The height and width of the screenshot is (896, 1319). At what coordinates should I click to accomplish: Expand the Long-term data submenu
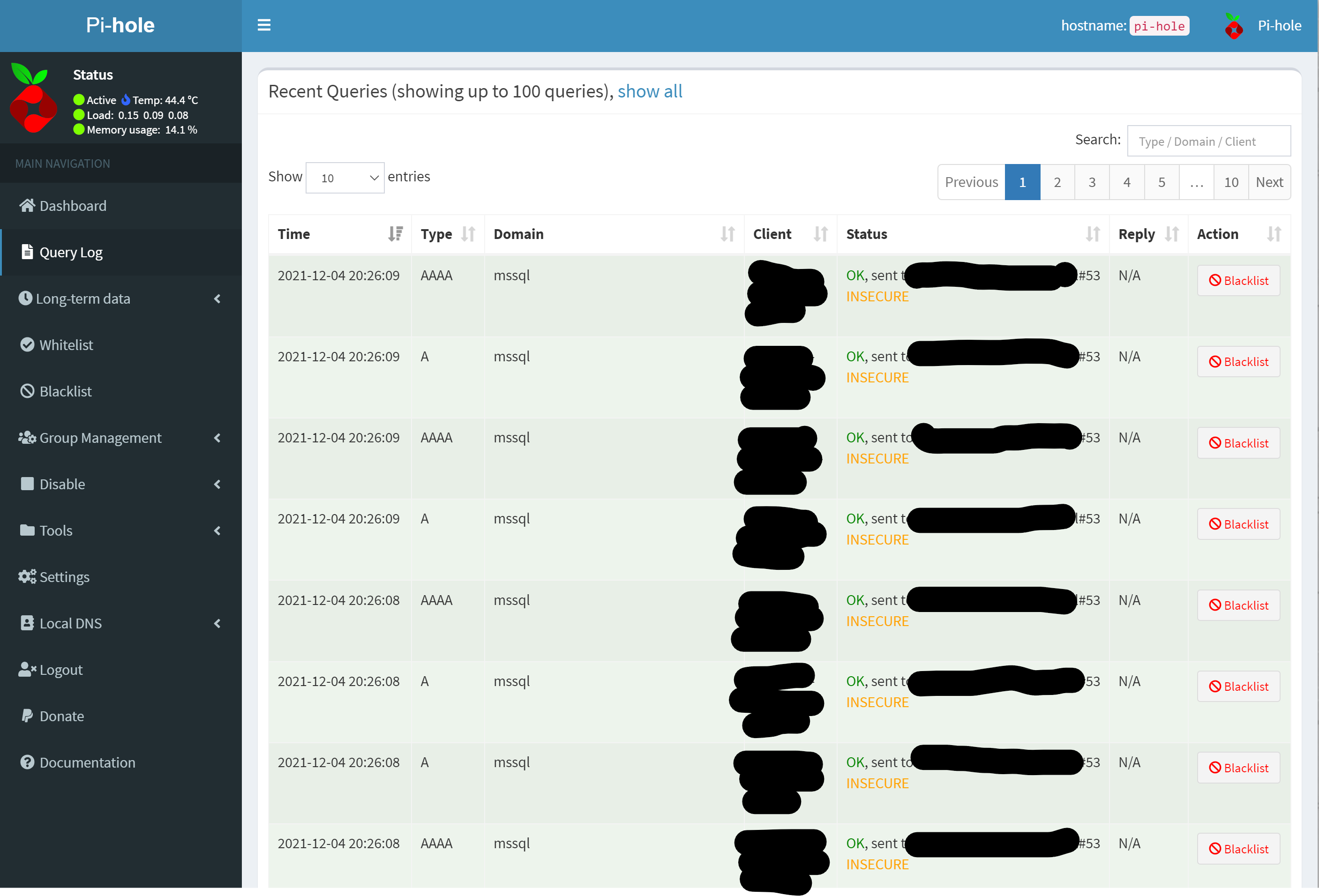pyautogui.click(x=83, y=299)
